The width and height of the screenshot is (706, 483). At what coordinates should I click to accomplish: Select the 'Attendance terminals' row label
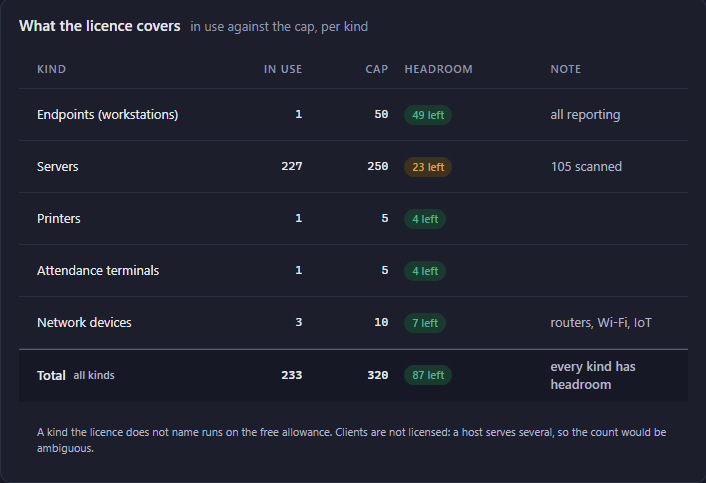point(98,271)
